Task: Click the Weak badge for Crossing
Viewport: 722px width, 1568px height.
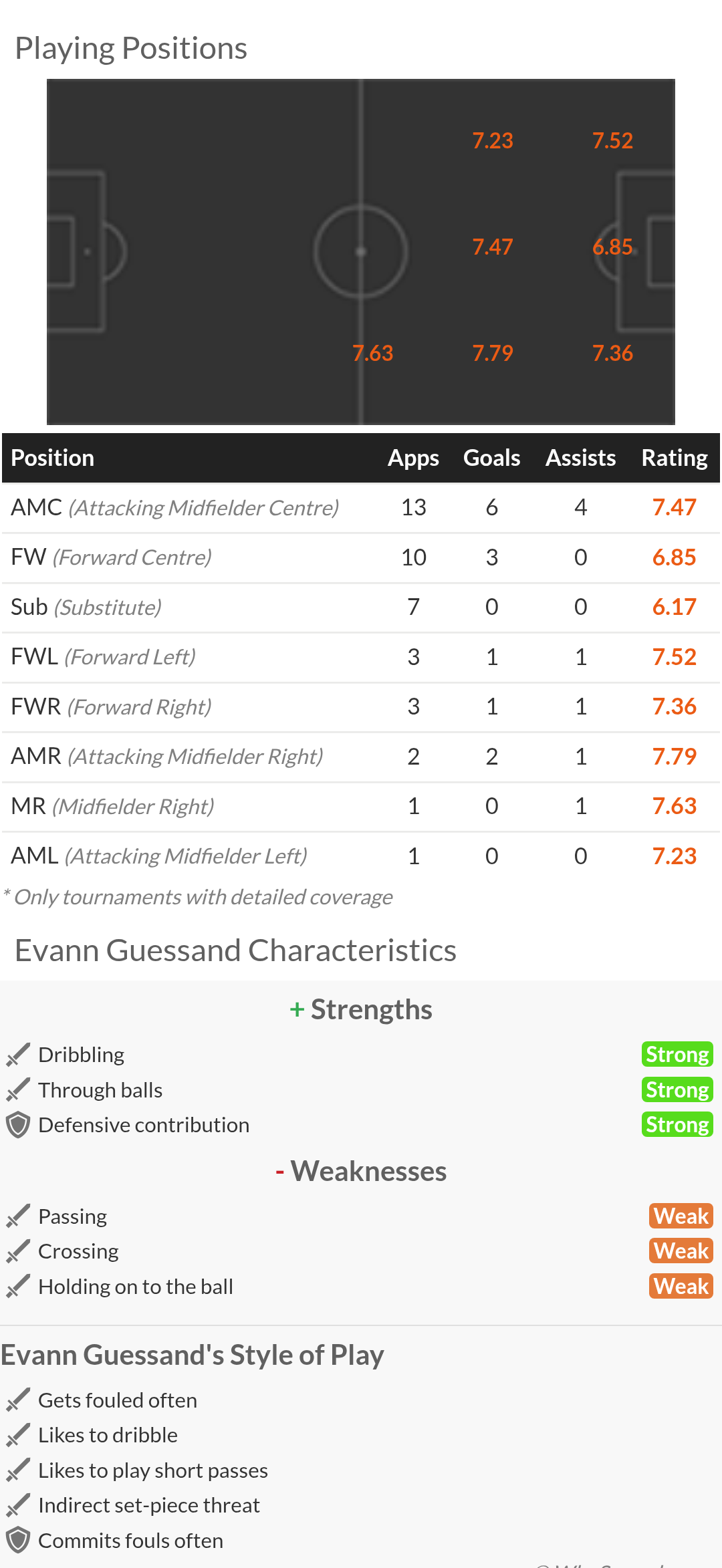Action: coord(681,1251)
